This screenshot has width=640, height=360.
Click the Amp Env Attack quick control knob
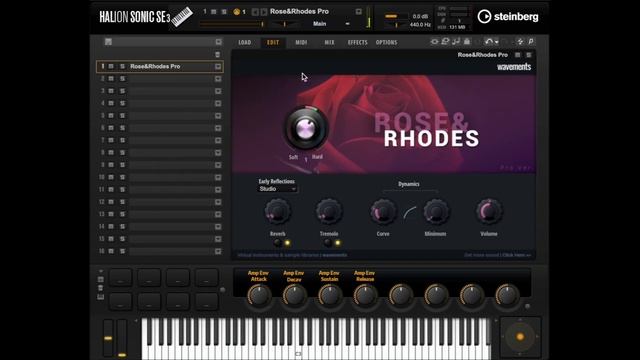pos(259,296)
